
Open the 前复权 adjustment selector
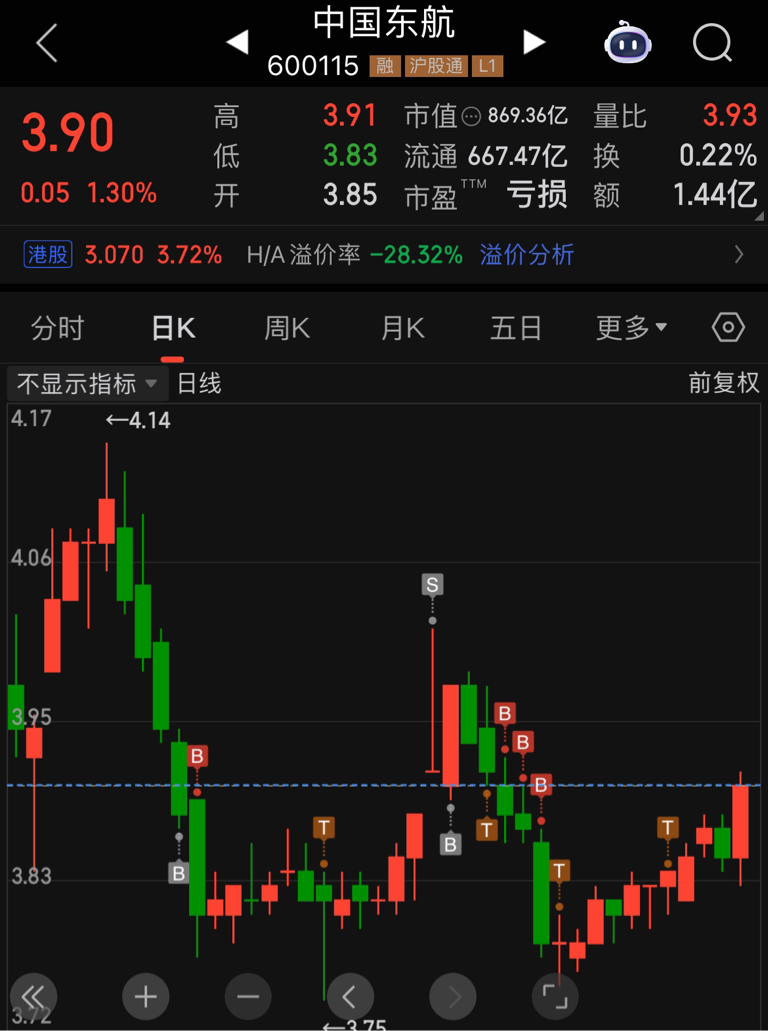point(723,383)
